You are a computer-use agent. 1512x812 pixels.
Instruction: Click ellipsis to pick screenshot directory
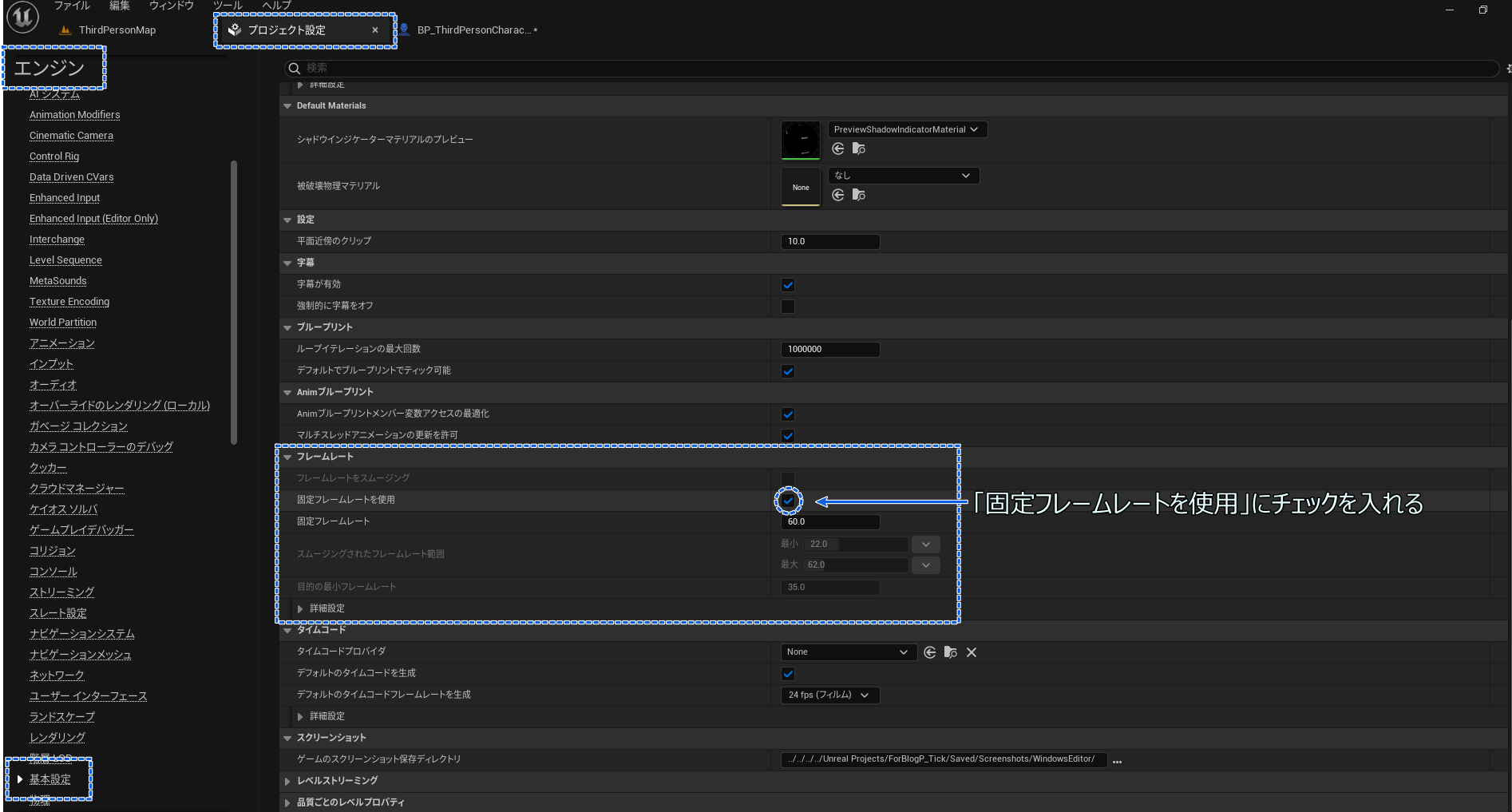click(1117, 761)
